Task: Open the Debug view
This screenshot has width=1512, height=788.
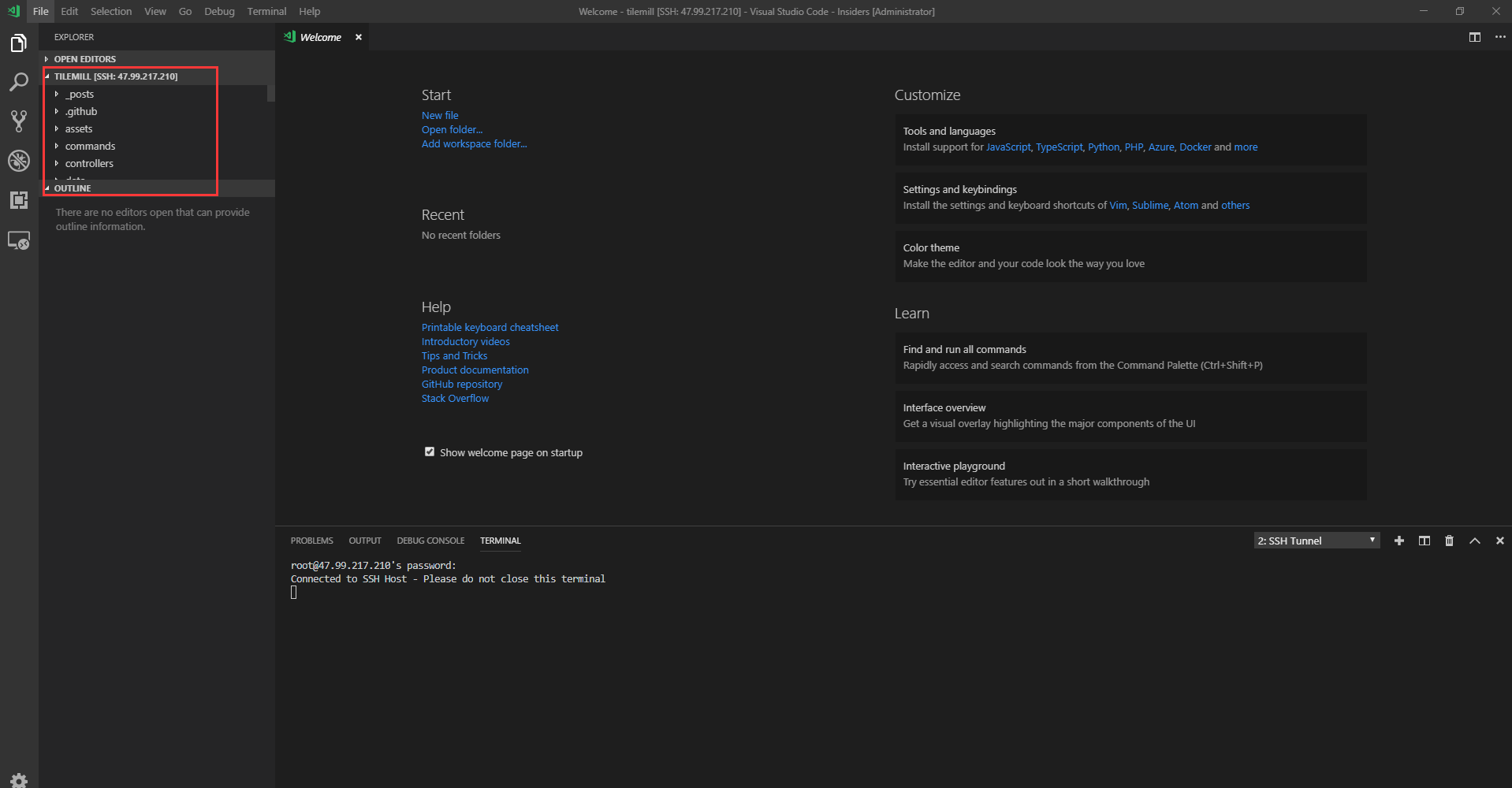Action: click(18, 161)
